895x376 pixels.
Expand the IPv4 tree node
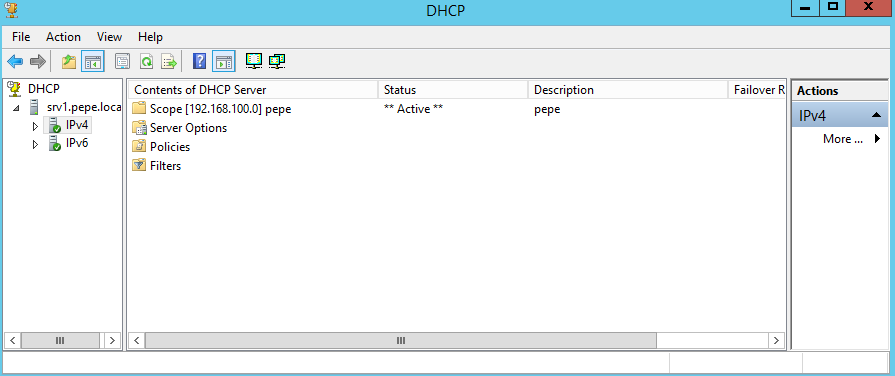coord(35,126)
